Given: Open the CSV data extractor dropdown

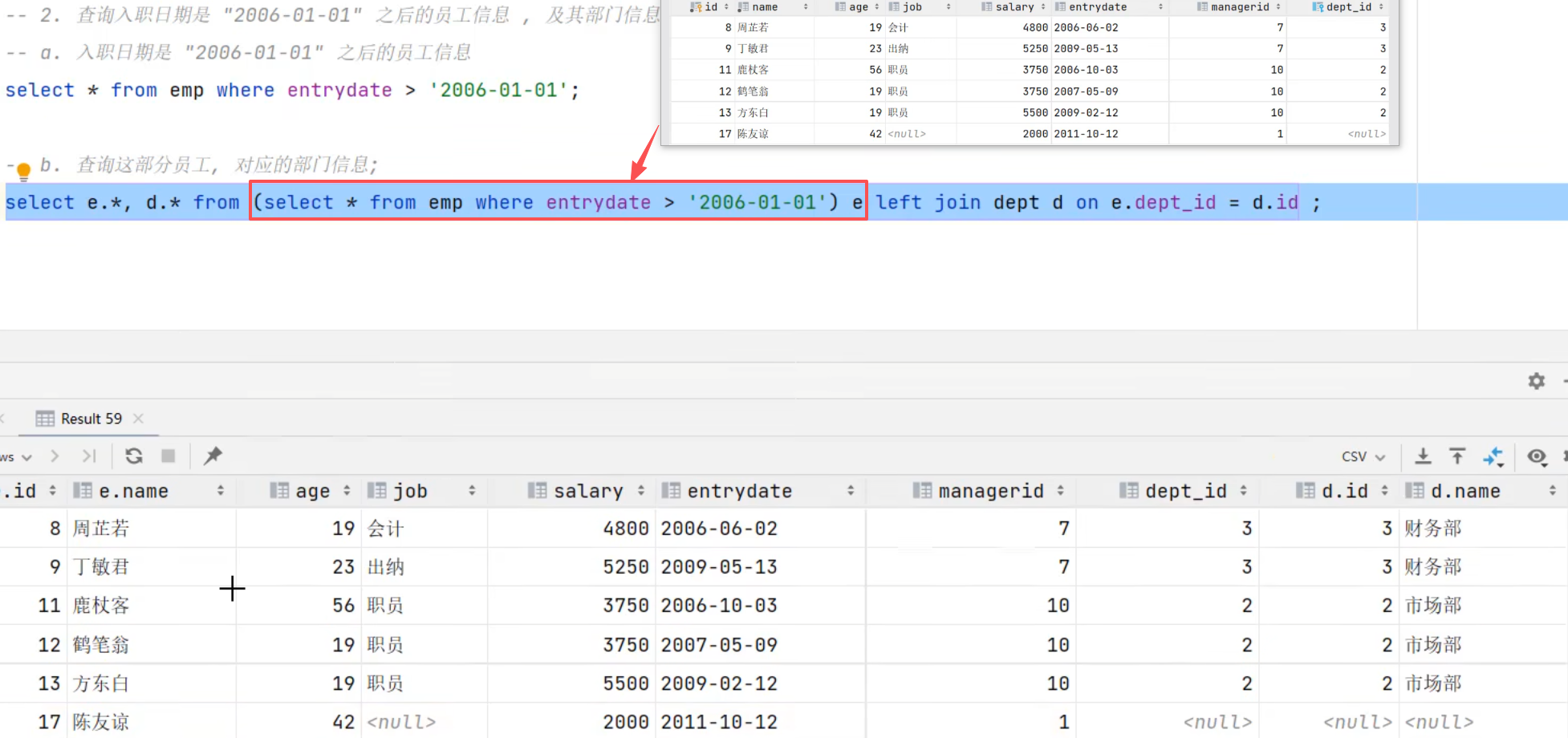Looking at the screenshot, I should coord(1363,456).
